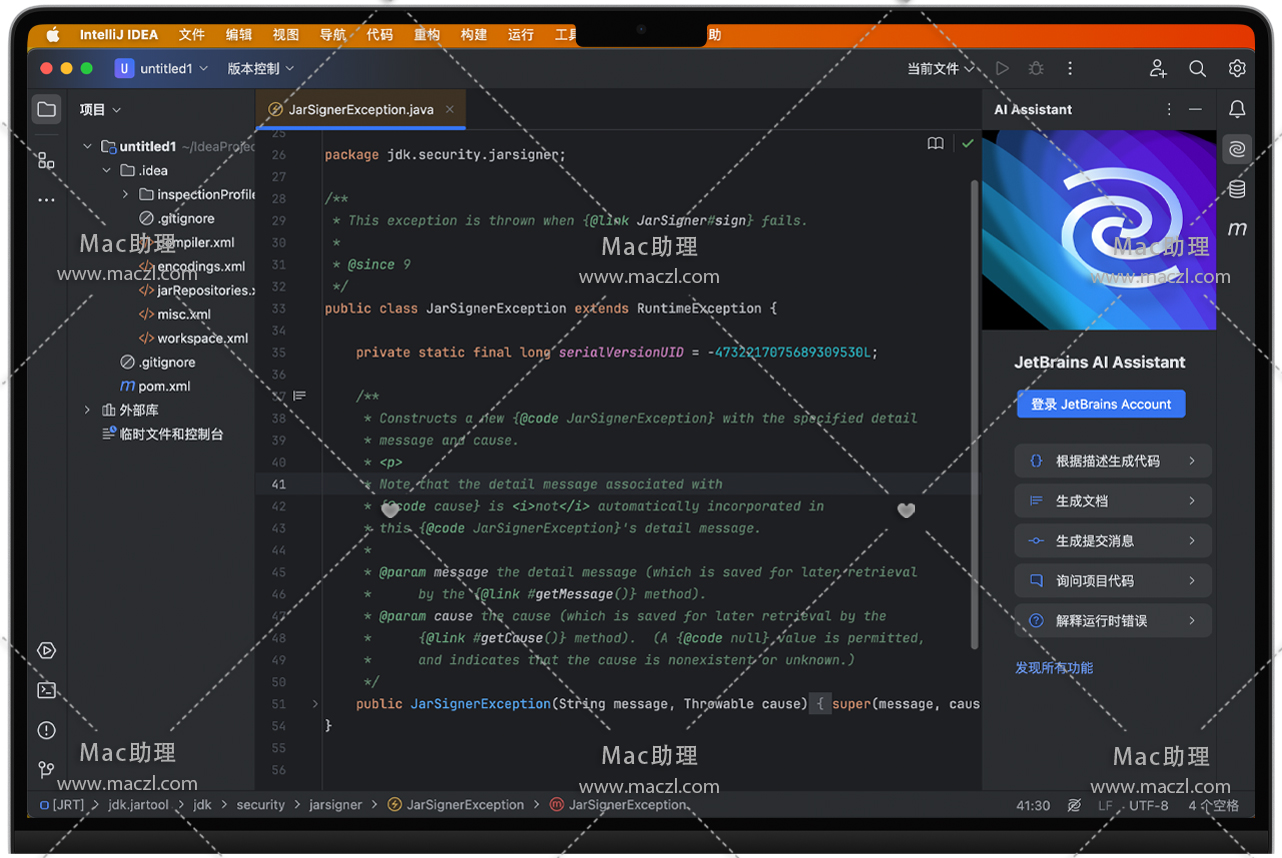Toggle Reader Mode book icon in editor

point(935,144)
